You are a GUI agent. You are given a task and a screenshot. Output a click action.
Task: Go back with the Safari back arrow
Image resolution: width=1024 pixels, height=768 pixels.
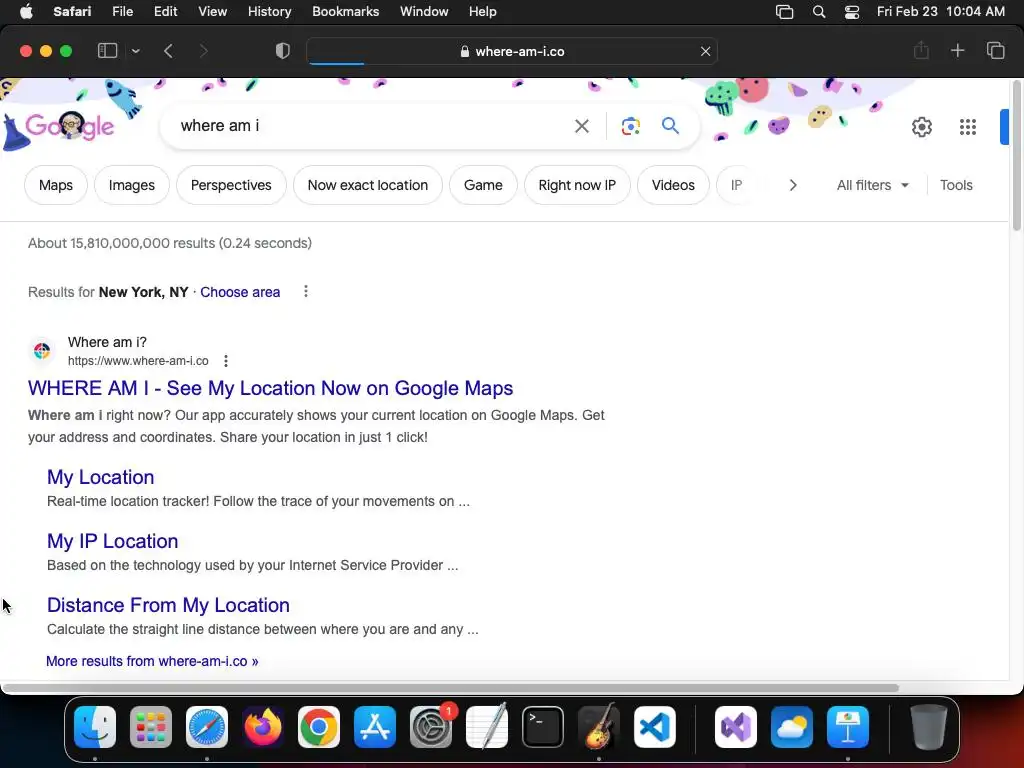pos(168,51)
